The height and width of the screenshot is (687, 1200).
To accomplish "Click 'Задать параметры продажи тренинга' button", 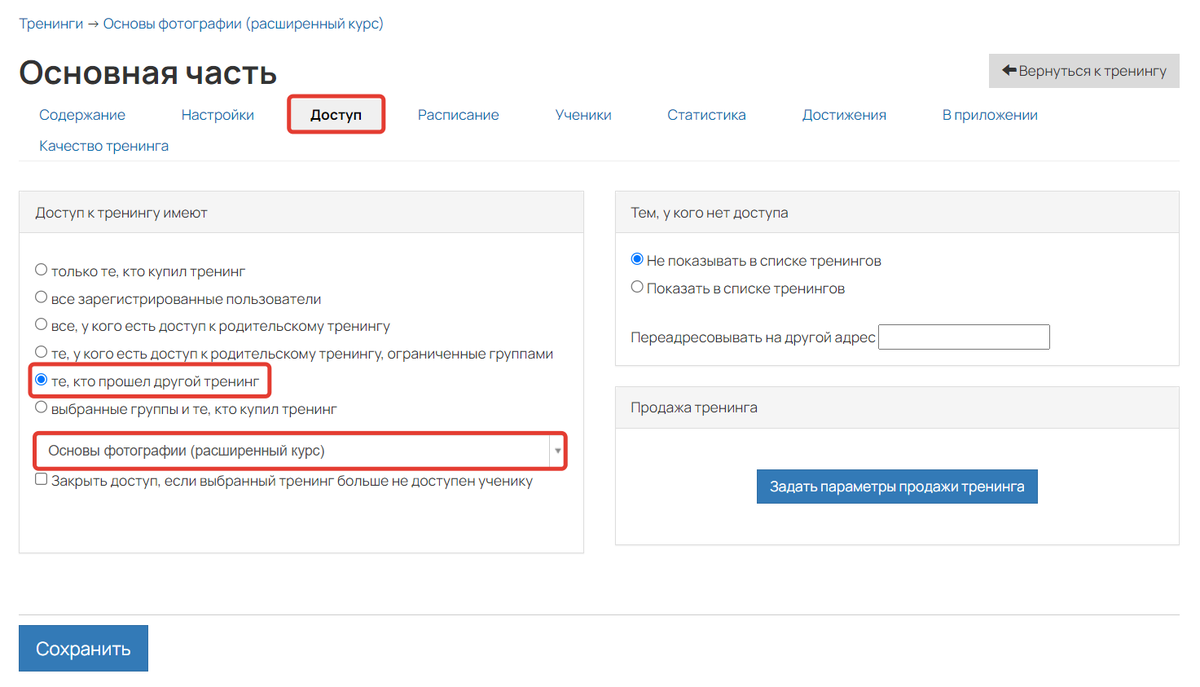I will coord(896,487).
